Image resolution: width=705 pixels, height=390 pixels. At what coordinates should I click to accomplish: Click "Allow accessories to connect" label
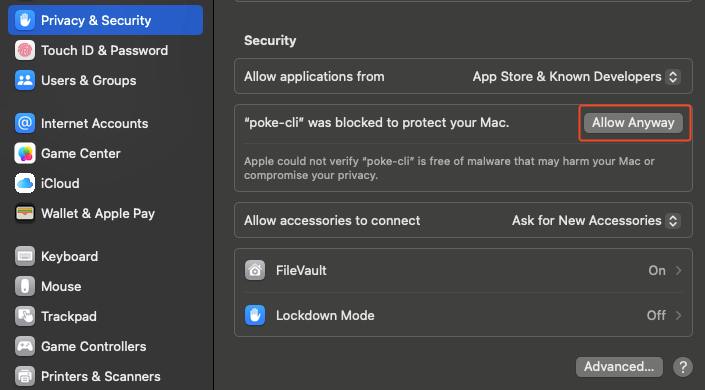click(332, 220)
